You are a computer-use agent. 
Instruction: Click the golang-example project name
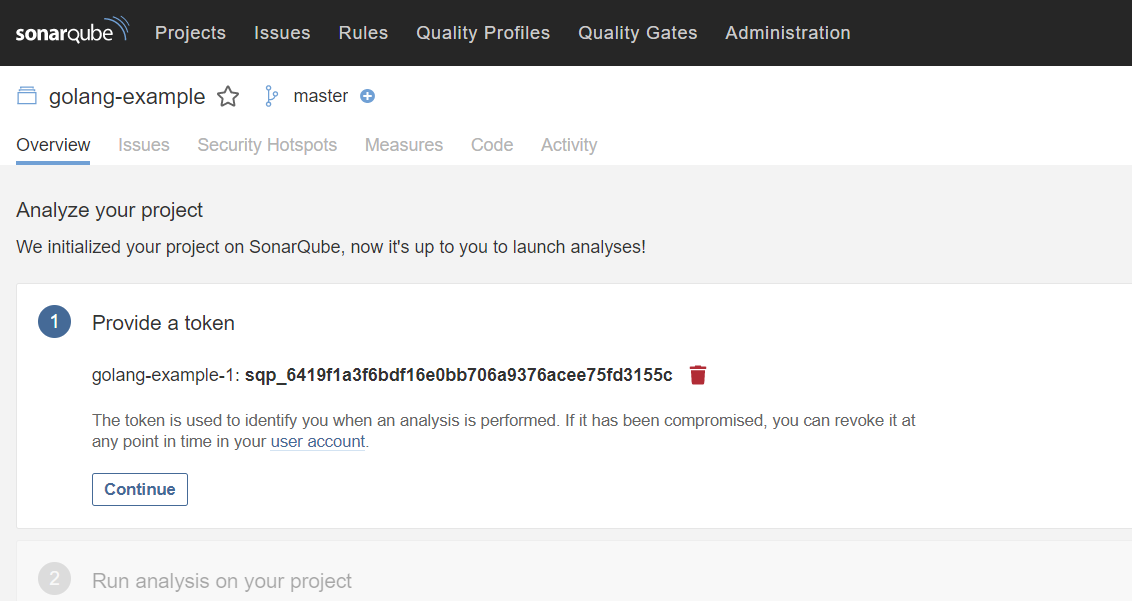click(x=127, y=96)
